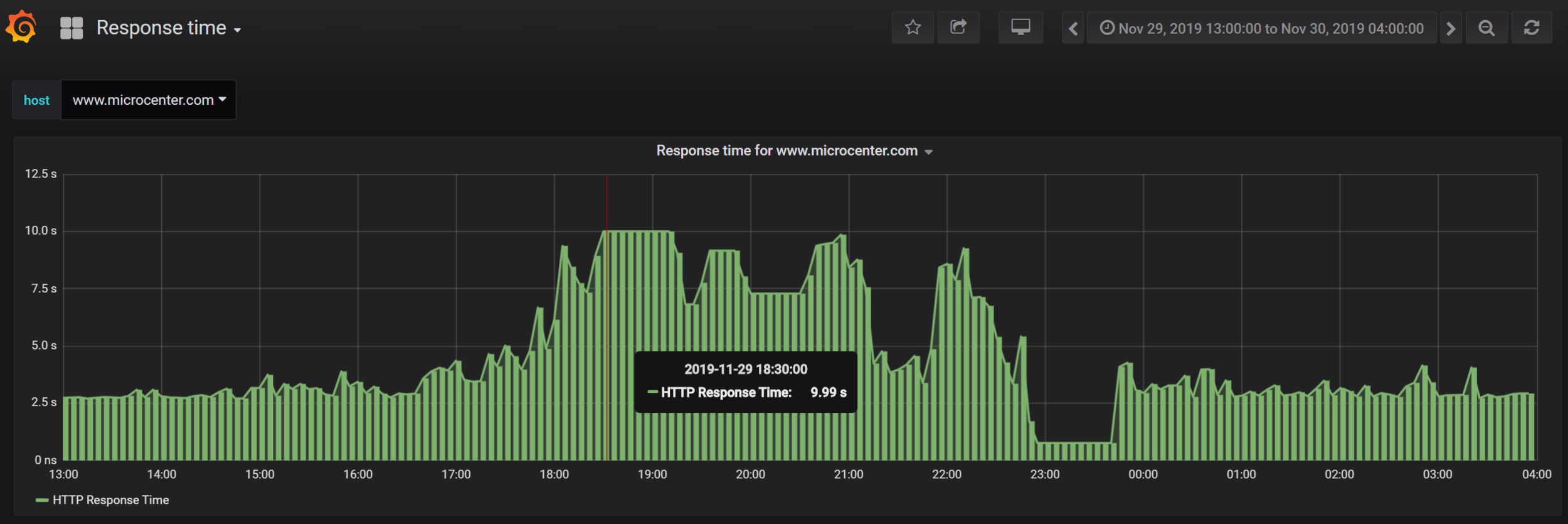Open the time range picker
The height and width of the screenshot is (524, 1568).
[1261, 28]
